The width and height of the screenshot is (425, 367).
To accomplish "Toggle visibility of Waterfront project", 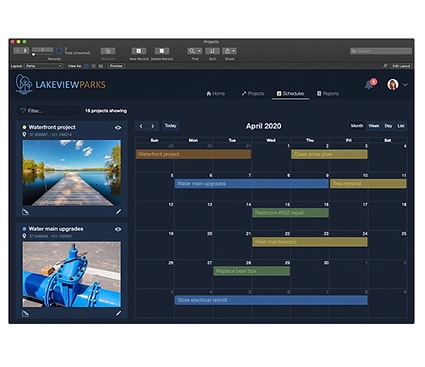I will pyautogui.click(x=118, y=127).
